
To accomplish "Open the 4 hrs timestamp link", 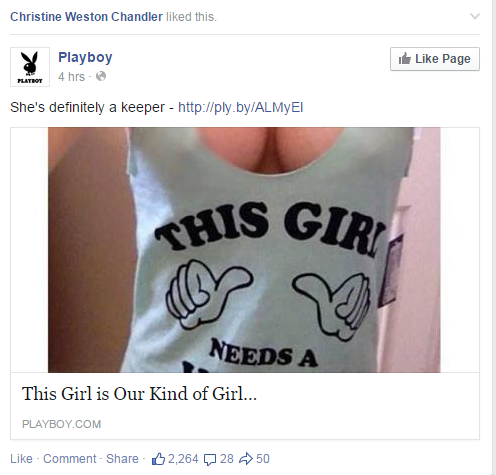I will [71, 77].
